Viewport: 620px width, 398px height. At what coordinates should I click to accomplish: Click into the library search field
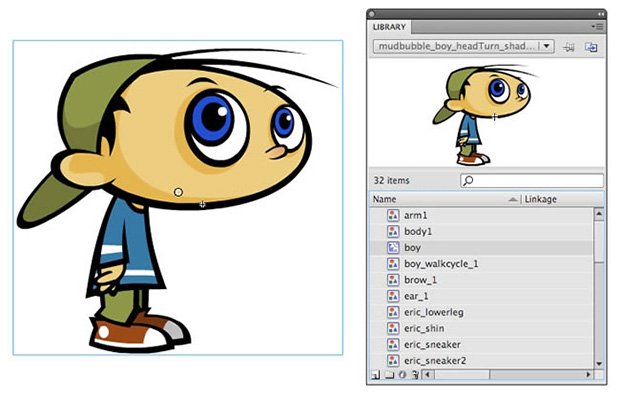pyautogui.click(x=532, y=181)
